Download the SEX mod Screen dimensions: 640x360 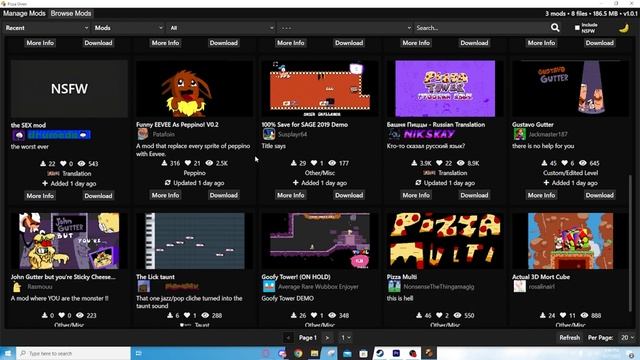click(x=98, y=196)
